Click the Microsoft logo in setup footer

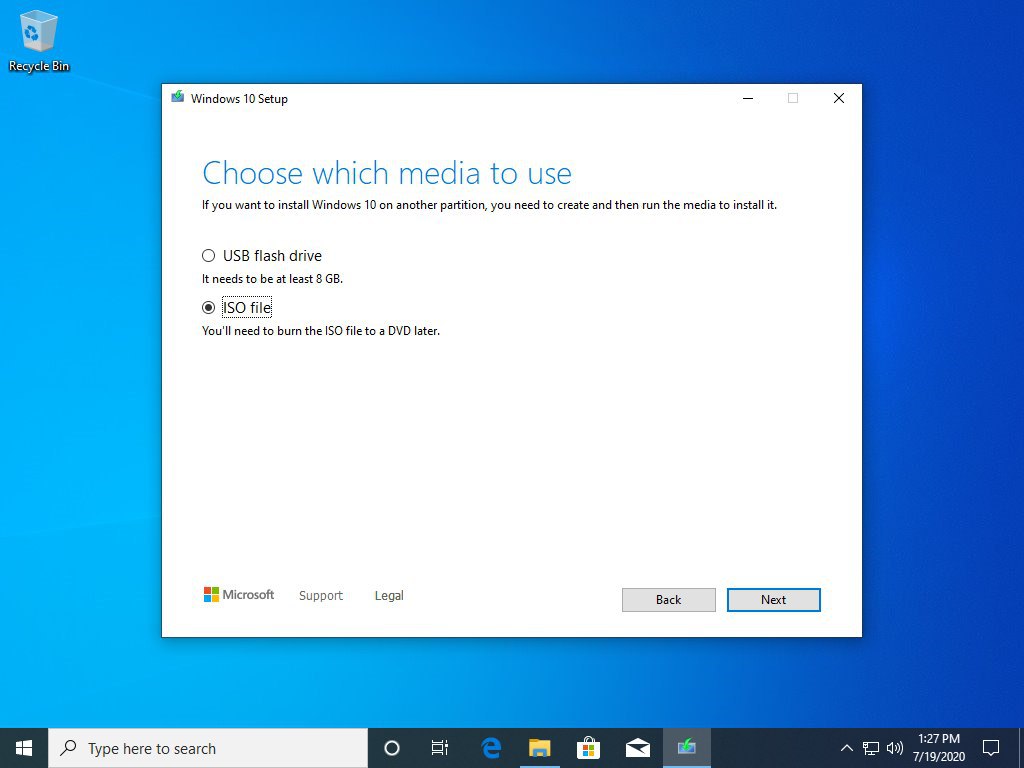(x=238, y=594)
